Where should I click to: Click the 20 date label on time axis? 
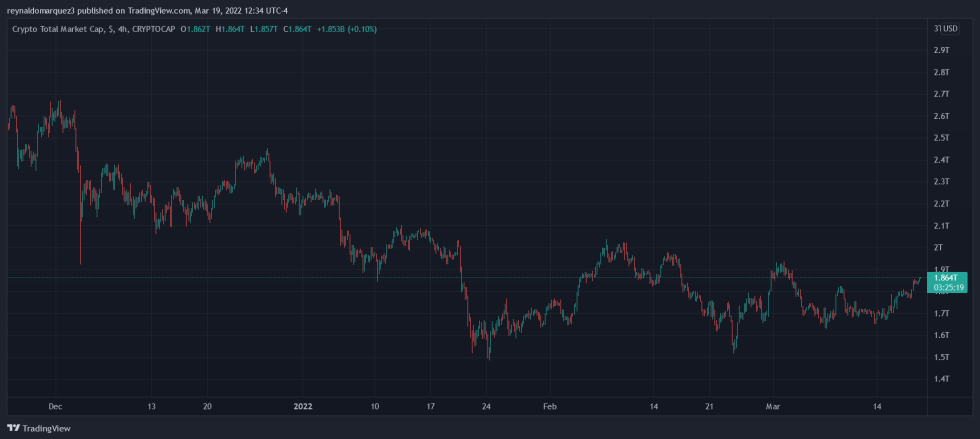point(208,406)
